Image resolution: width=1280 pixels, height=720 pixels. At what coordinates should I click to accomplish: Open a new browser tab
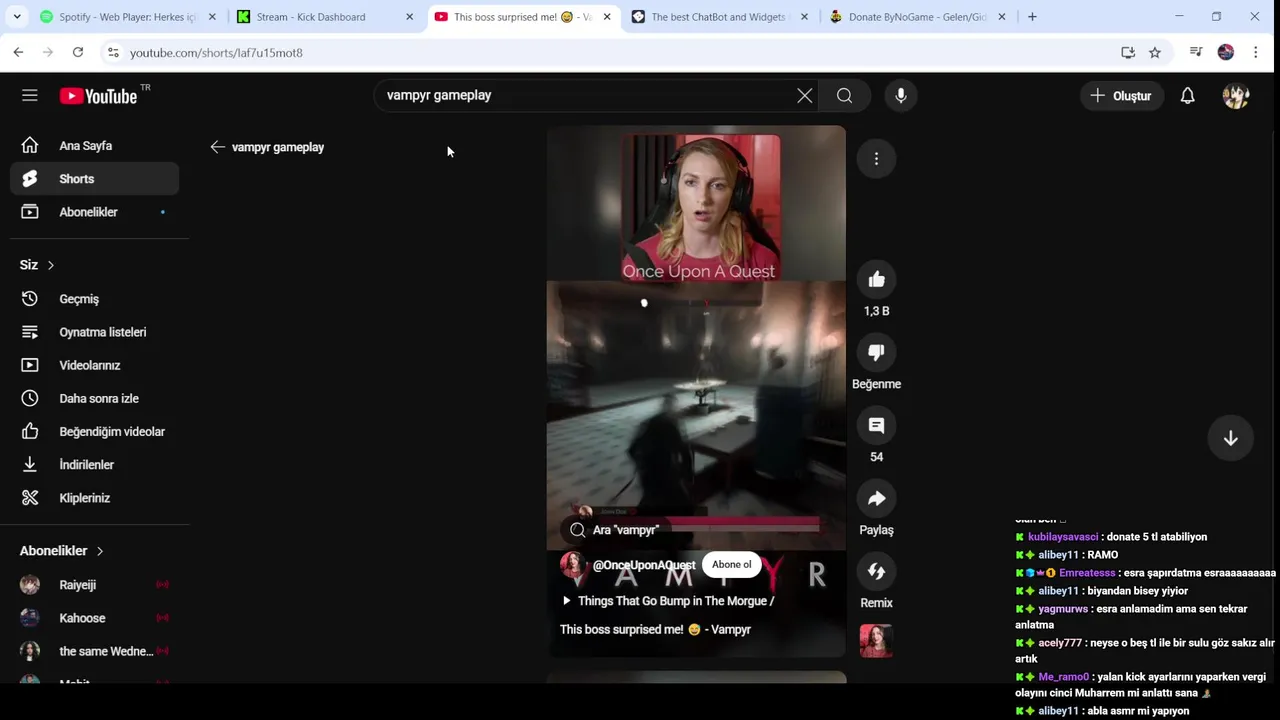1032,17
